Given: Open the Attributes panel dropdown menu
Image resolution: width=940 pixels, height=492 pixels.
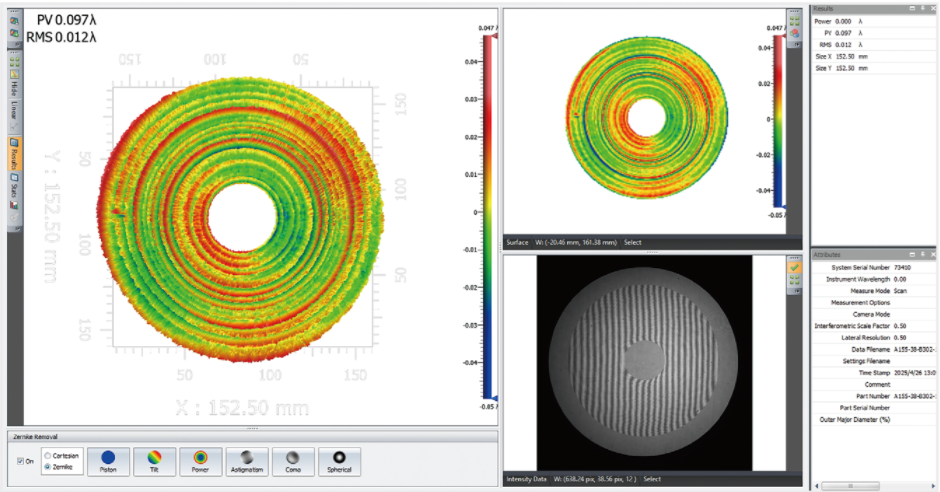Looking at the screenshot, I should click(x=912, y=255).
